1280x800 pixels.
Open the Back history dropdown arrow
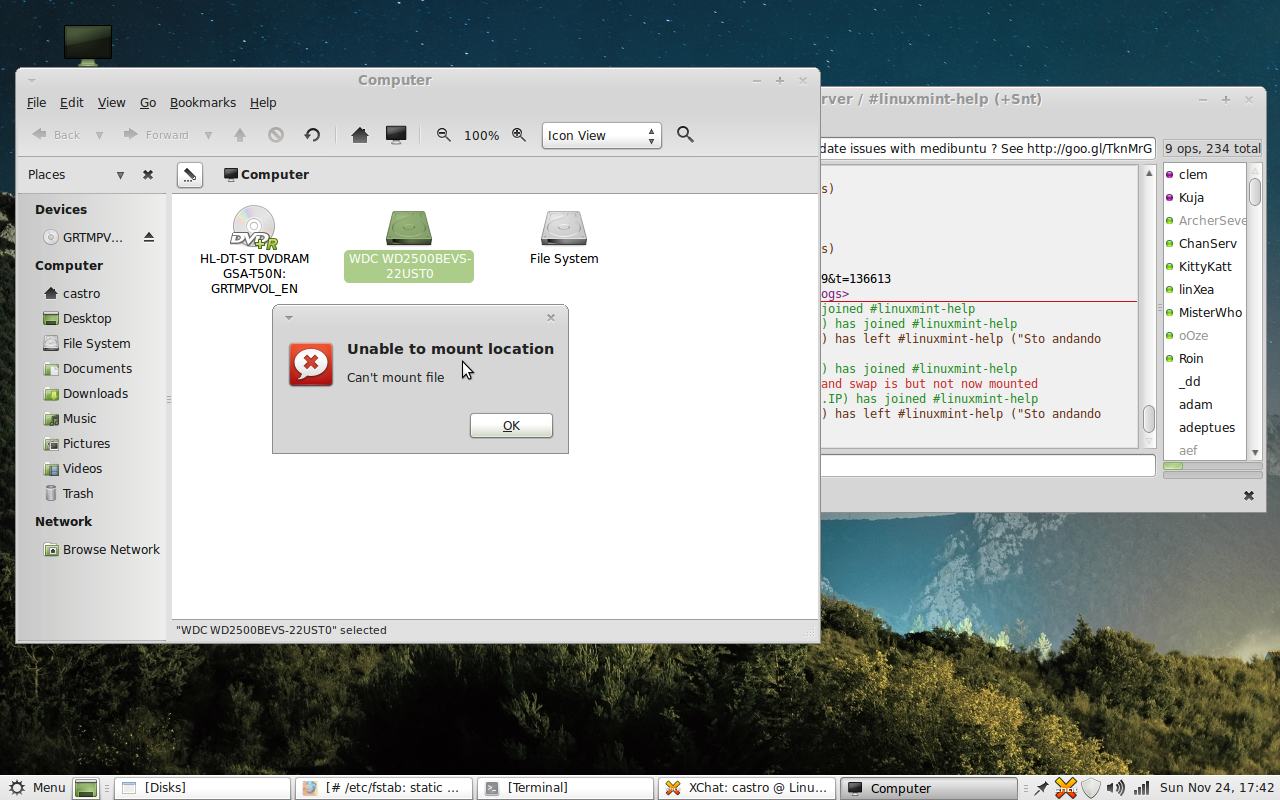point(99,135)
